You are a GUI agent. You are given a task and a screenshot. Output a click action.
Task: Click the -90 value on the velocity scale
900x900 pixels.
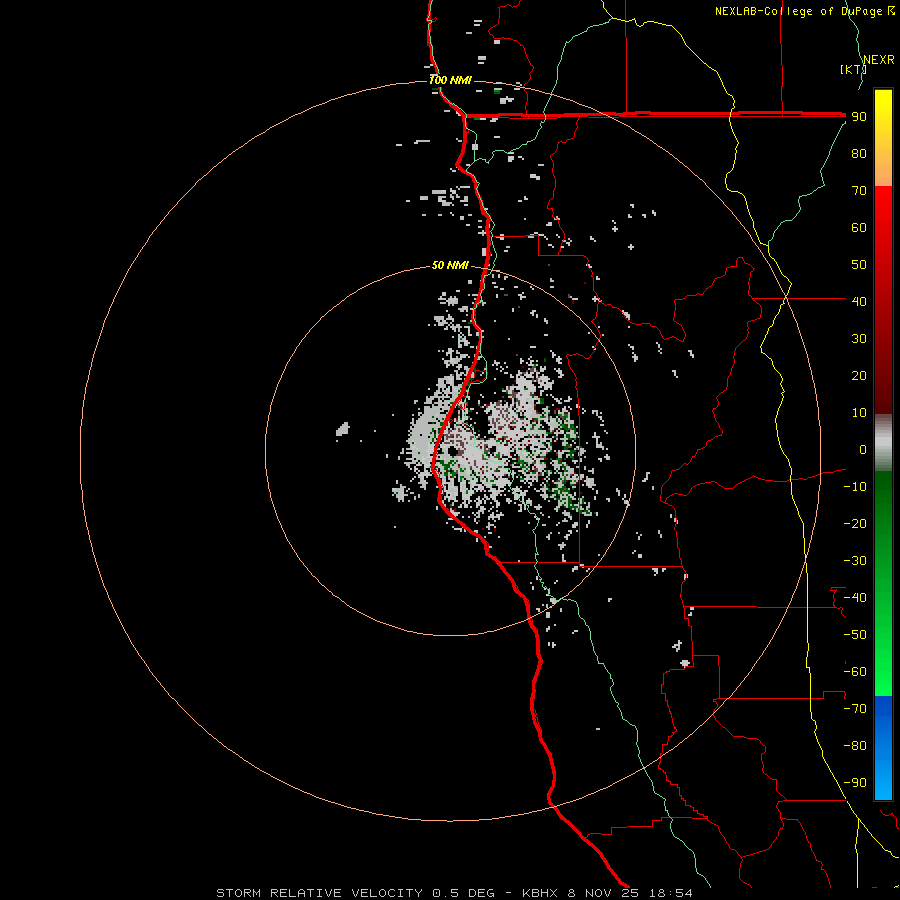(x=855, y=783)
